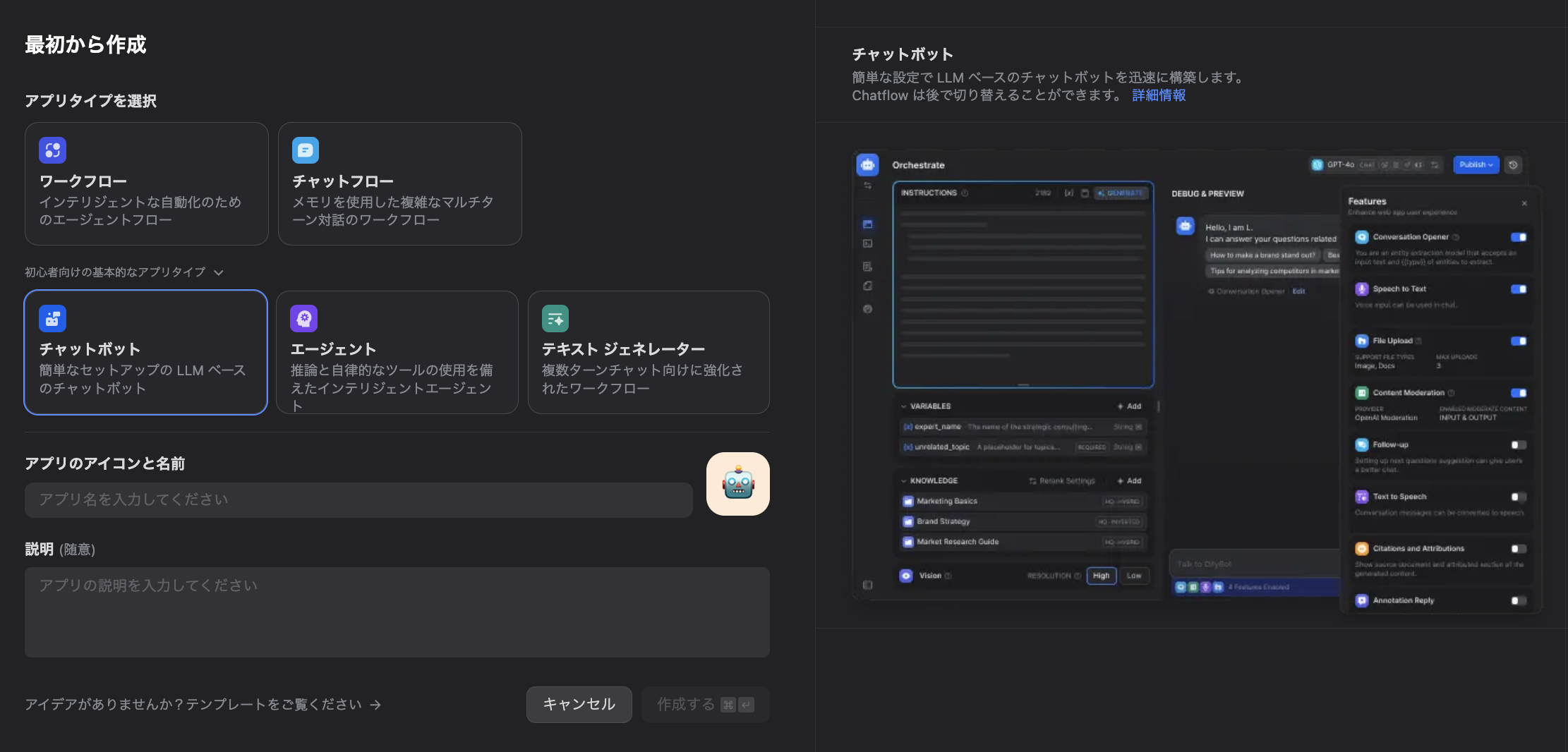This screenshot has width=1568, height=752.
Task: Select the Low resolution option
Action: pos(1134,576)
